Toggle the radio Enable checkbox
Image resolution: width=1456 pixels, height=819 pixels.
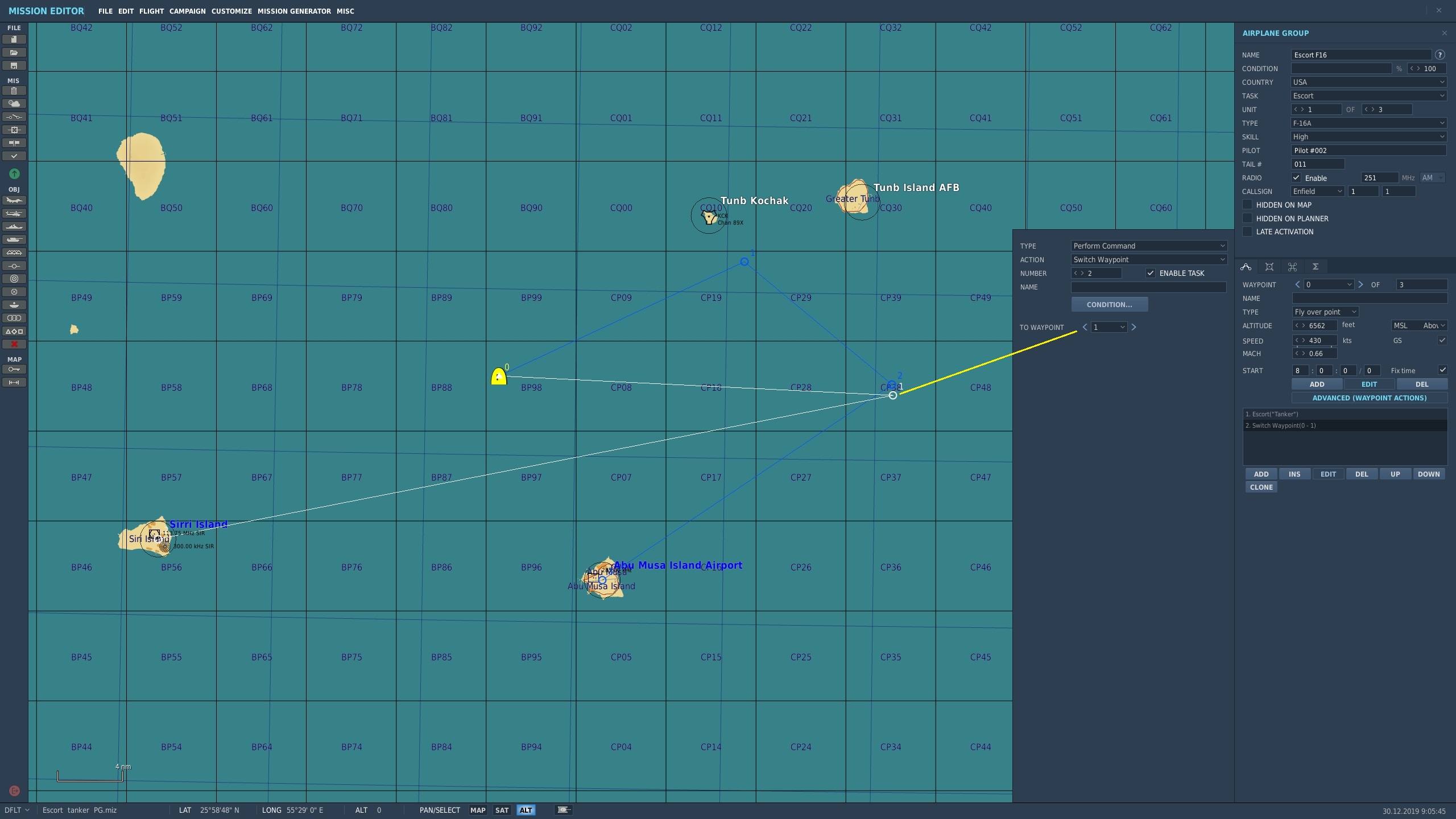[x=1296, y=177]
